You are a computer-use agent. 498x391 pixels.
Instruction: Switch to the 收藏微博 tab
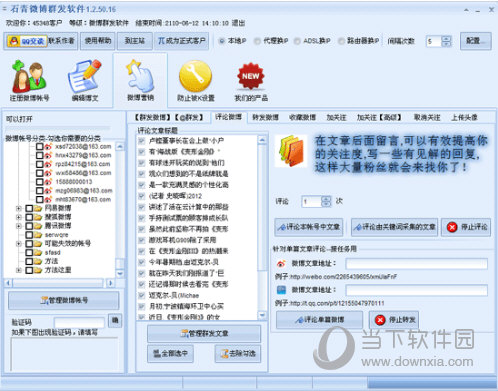(302, 117)
